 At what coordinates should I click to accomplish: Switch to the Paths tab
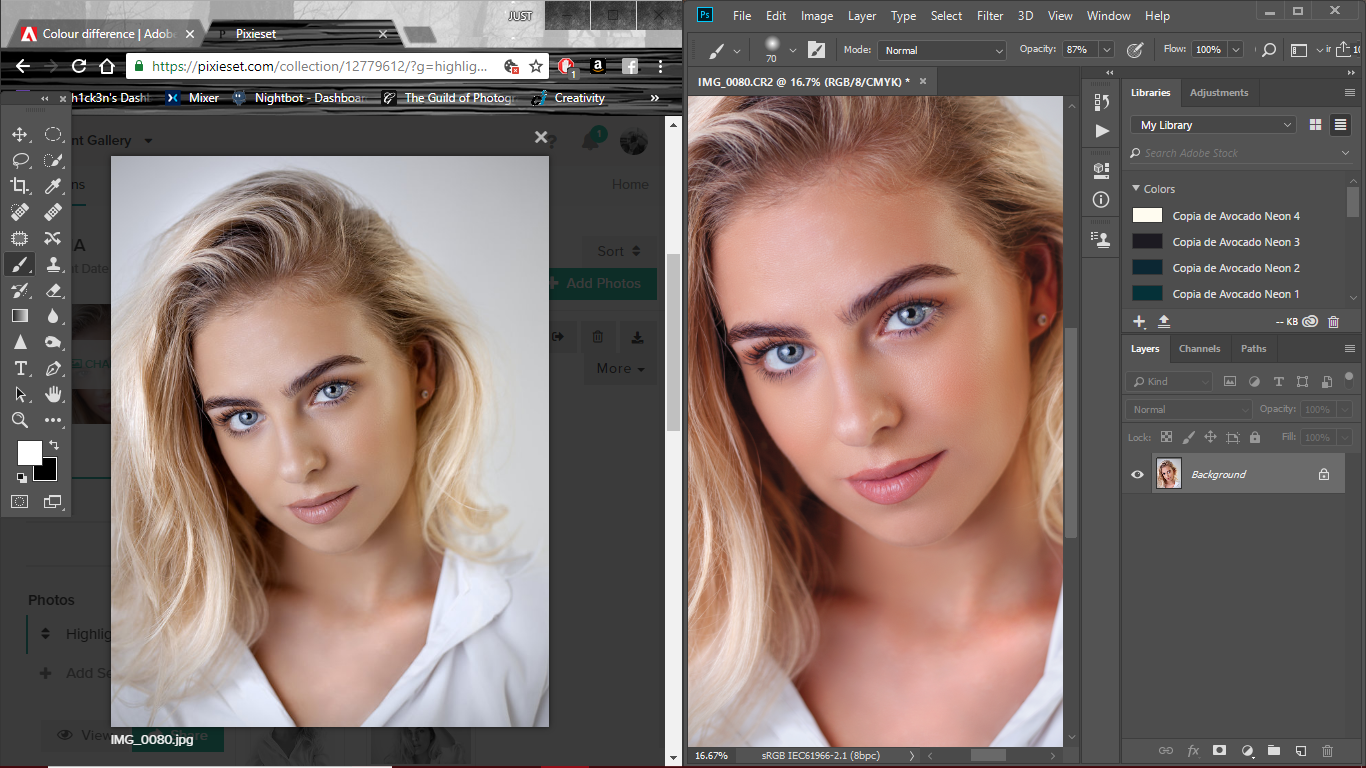1253,349
